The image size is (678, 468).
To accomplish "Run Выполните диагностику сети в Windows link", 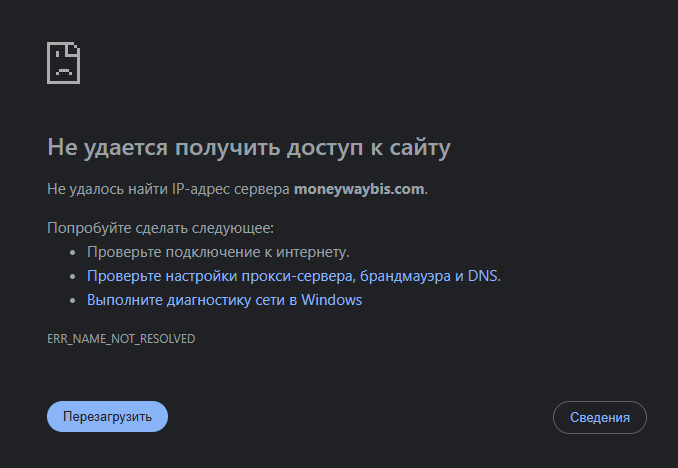I will pos(224,300).
